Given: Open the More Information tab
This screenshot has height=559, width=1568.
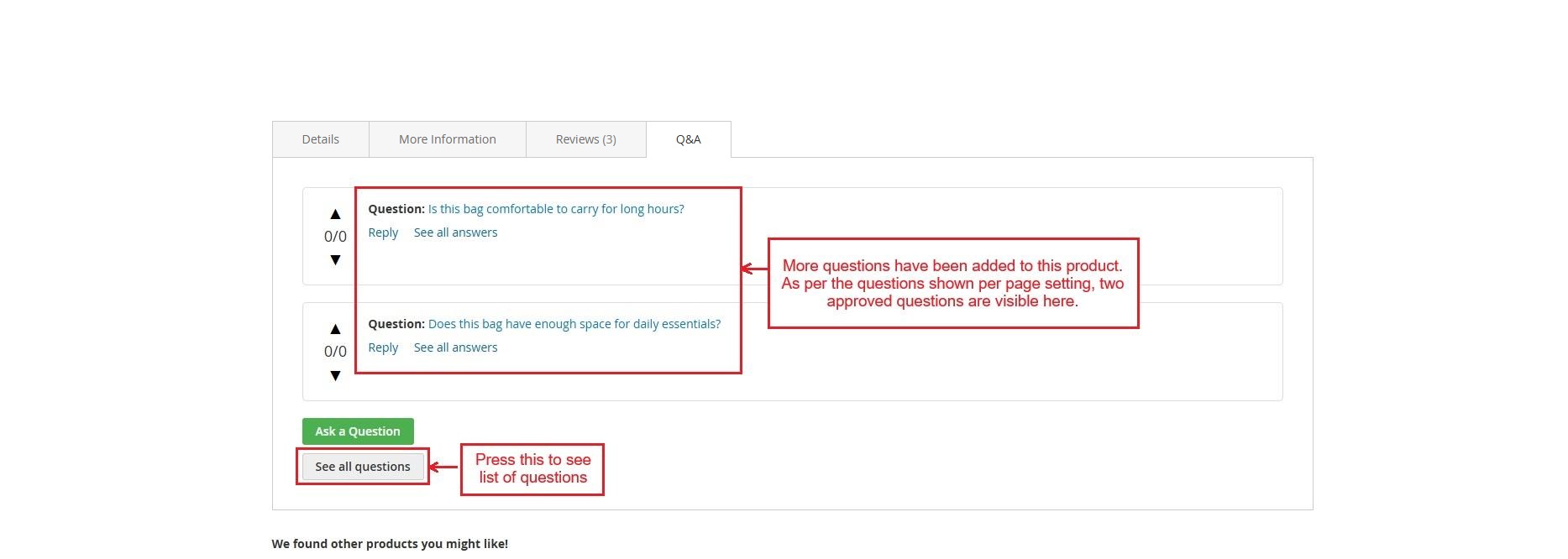Looking at the screenshot, I should (447, 139).
